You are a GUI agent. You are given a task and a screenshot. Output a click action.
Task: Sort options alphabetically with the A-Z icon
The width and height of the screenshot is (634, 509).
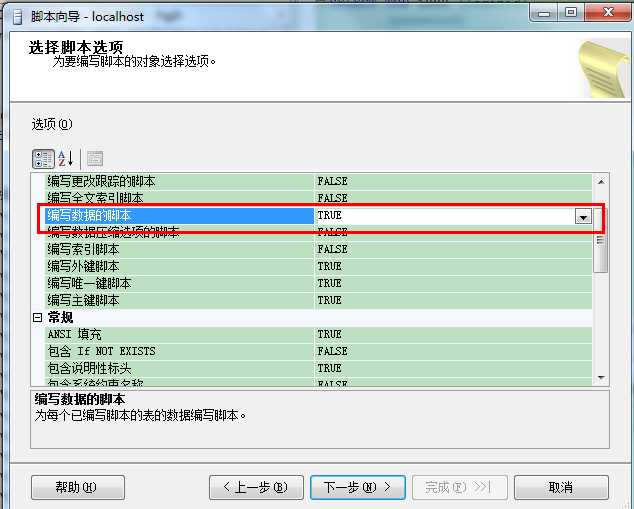click(x=66, y=158)
